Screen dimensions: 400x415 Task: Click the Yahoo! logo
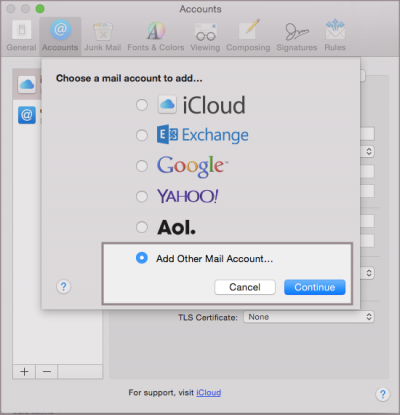tap(188, 196)
